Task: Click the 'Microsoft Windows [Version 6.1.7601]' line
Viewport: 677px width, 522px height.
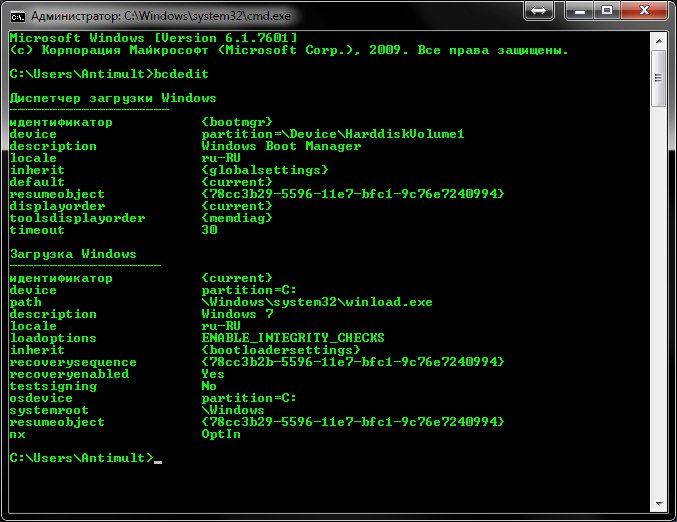Action: pos(153,38)
